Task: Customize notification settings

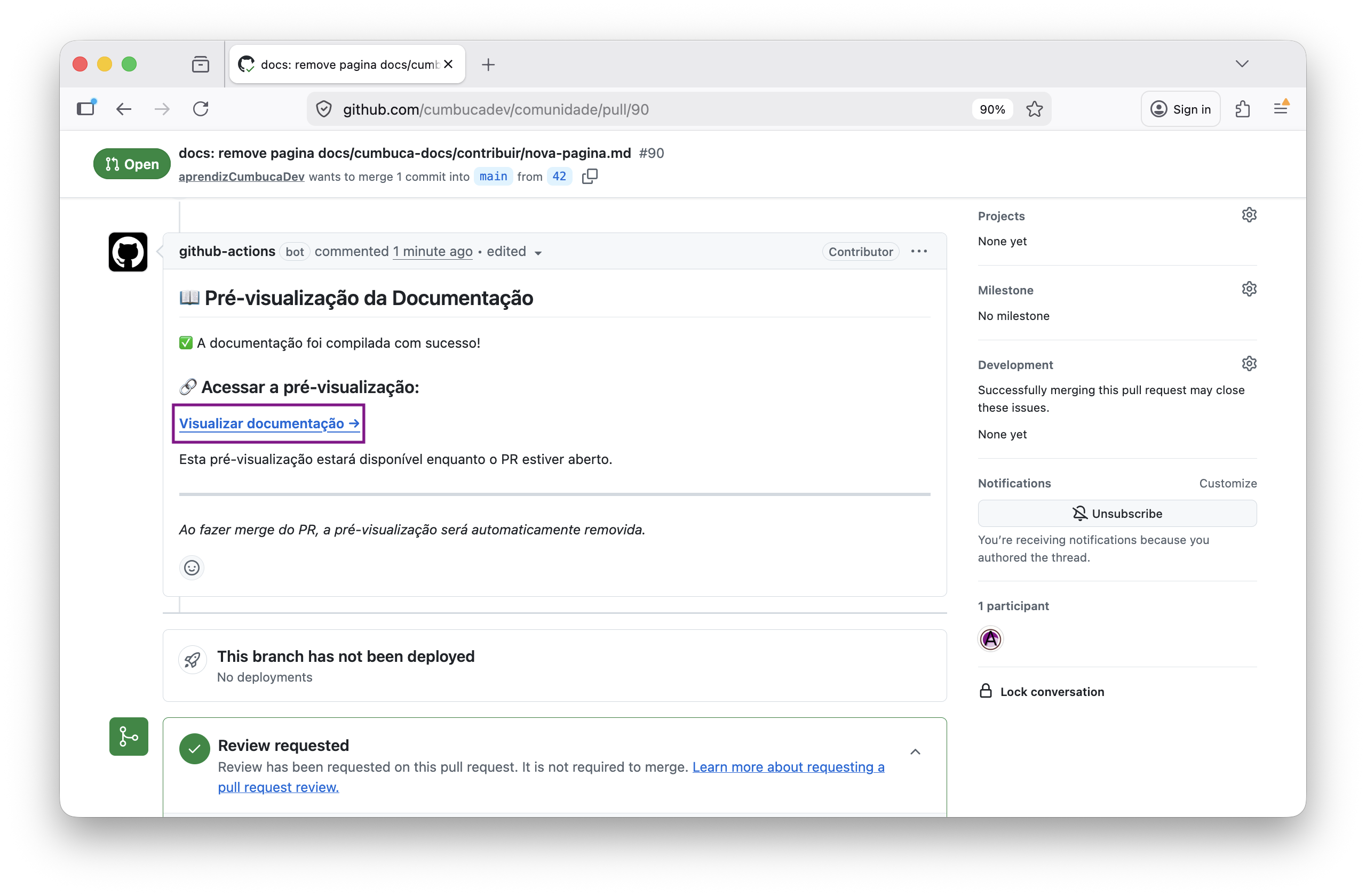Action: click(x=1228, y=483)
